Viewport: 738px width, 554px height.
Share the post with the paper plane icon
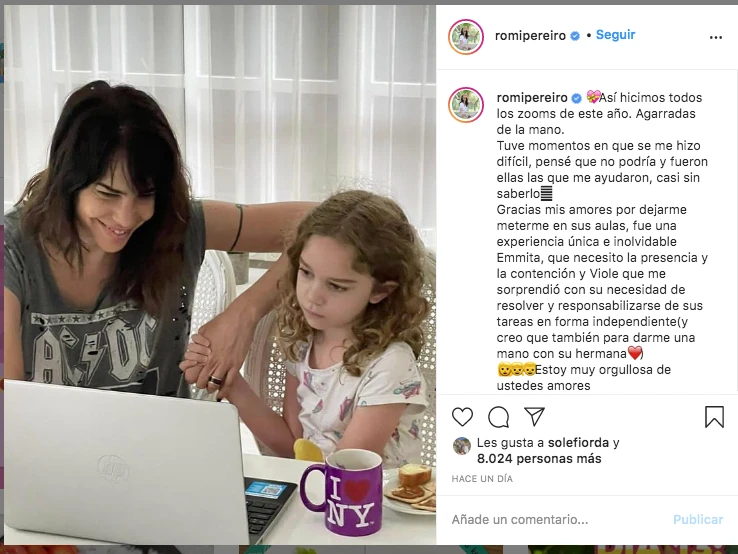(534, 417)
